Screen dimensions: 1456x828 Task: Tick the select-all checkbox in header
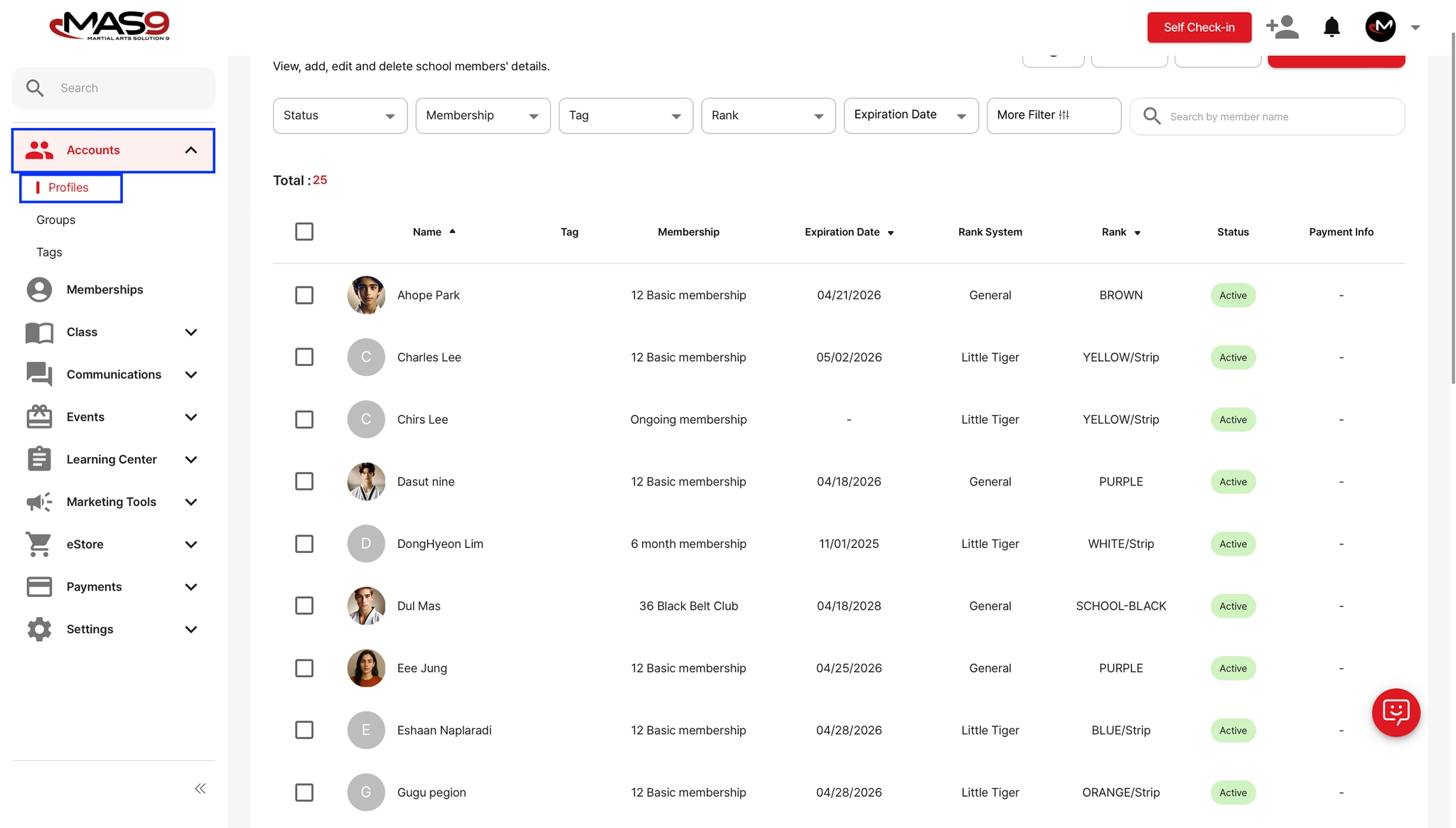304,232
